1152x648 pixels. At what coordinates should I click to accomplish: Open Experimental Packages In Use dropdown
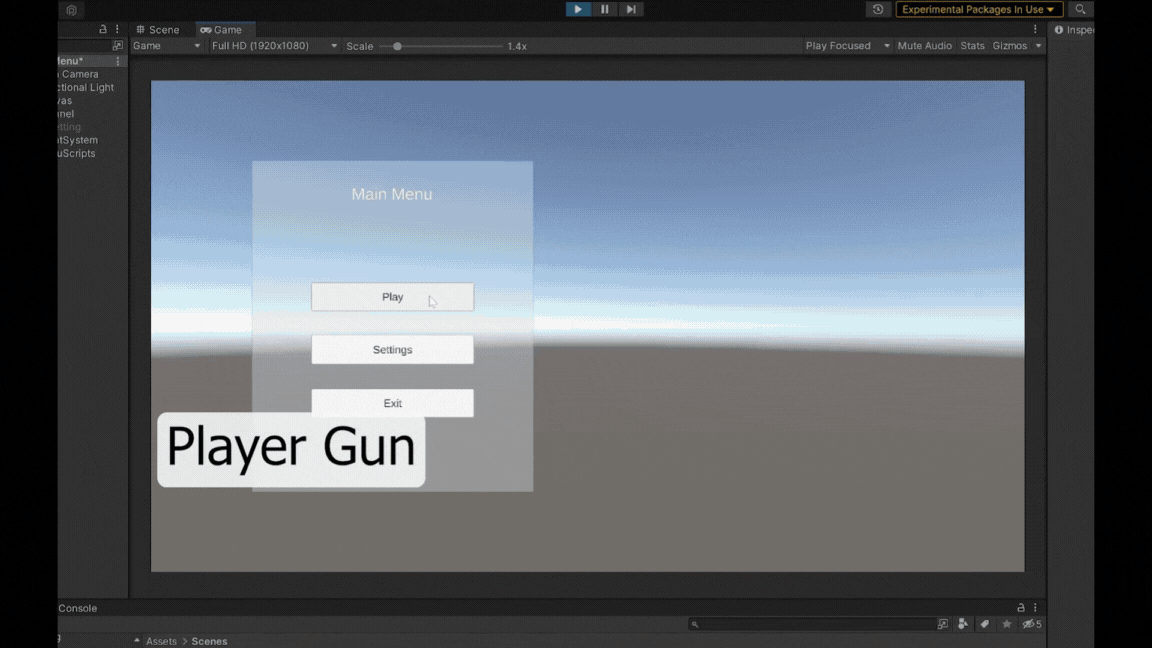[x=978, y=9]
